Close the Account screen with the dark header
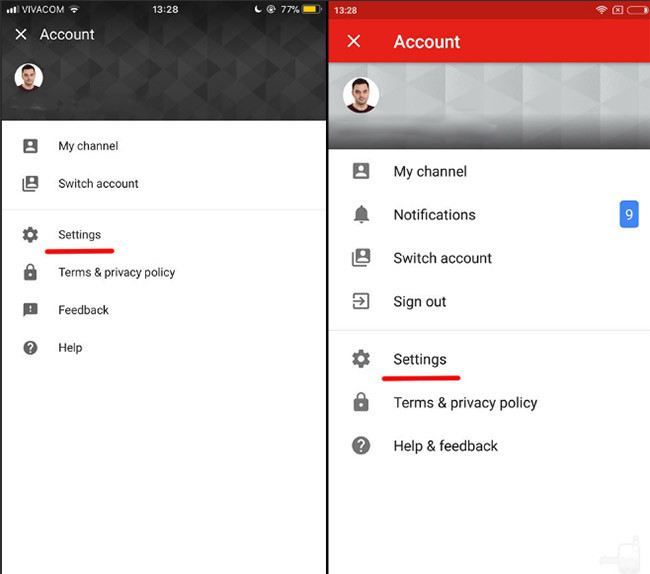 pos(21,34)
